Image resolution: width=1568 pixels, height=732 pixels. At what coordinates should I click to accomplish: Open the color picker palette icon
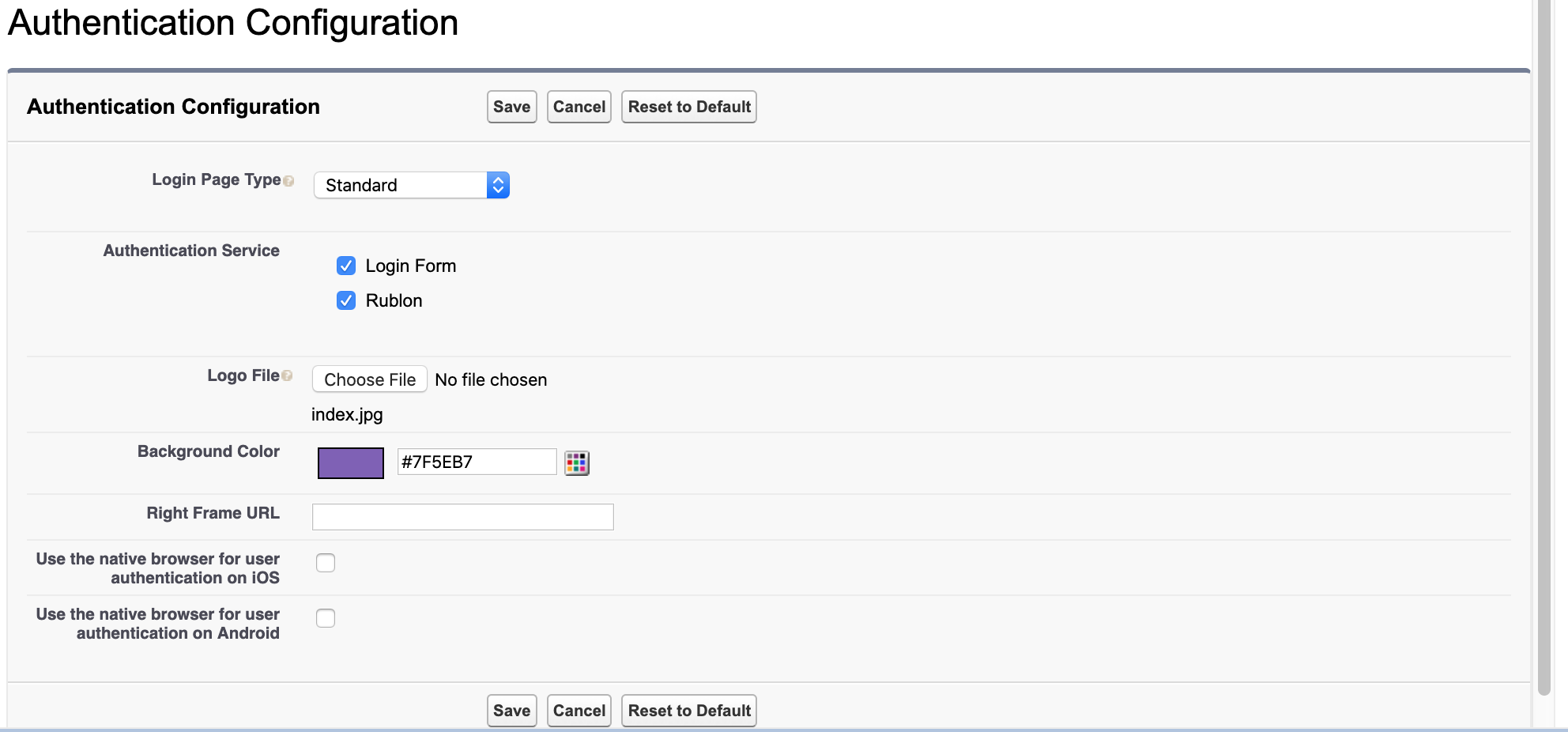(577, 462)
